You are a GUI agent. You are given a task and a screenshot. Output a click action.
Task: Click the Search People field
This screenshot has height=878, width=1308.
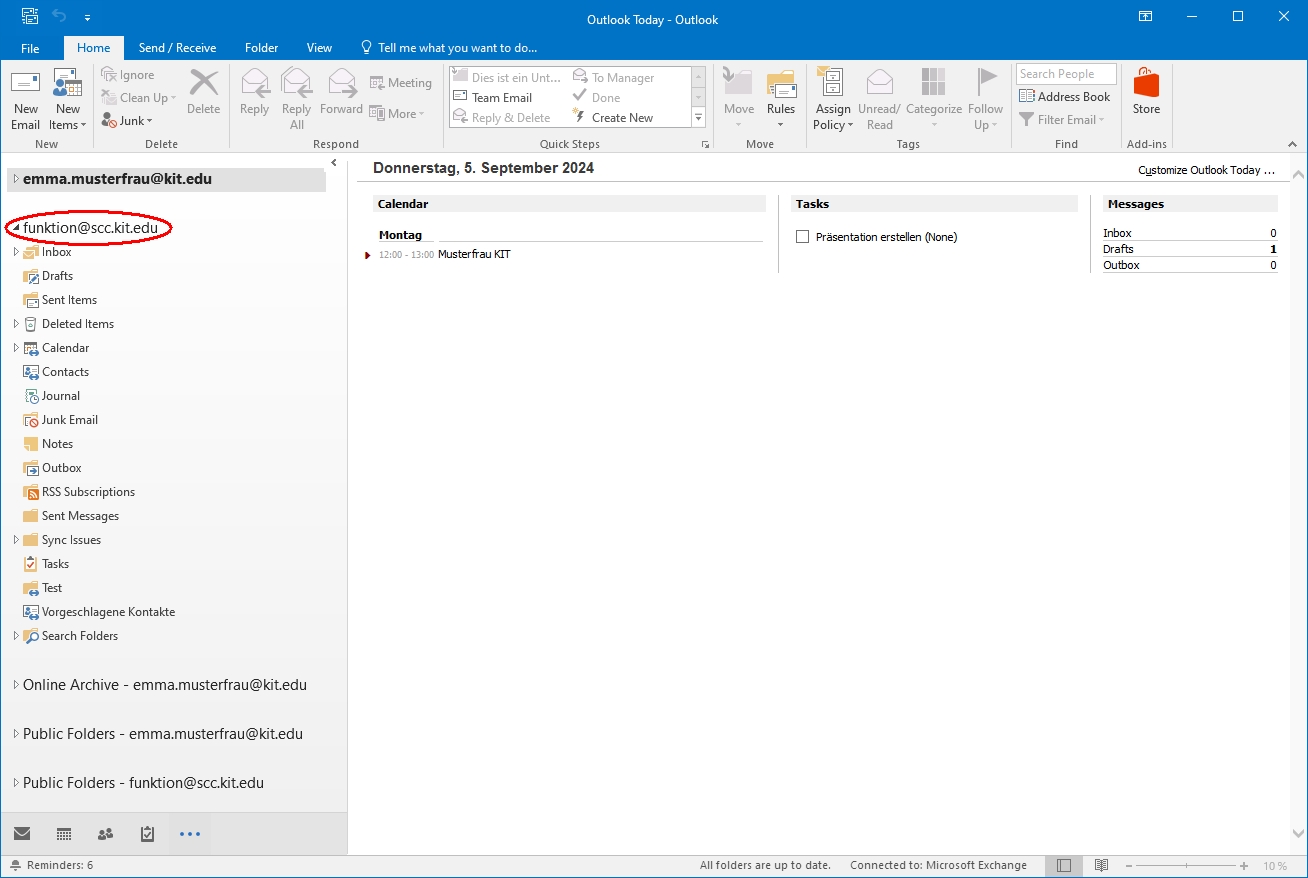pos(1066,74)
